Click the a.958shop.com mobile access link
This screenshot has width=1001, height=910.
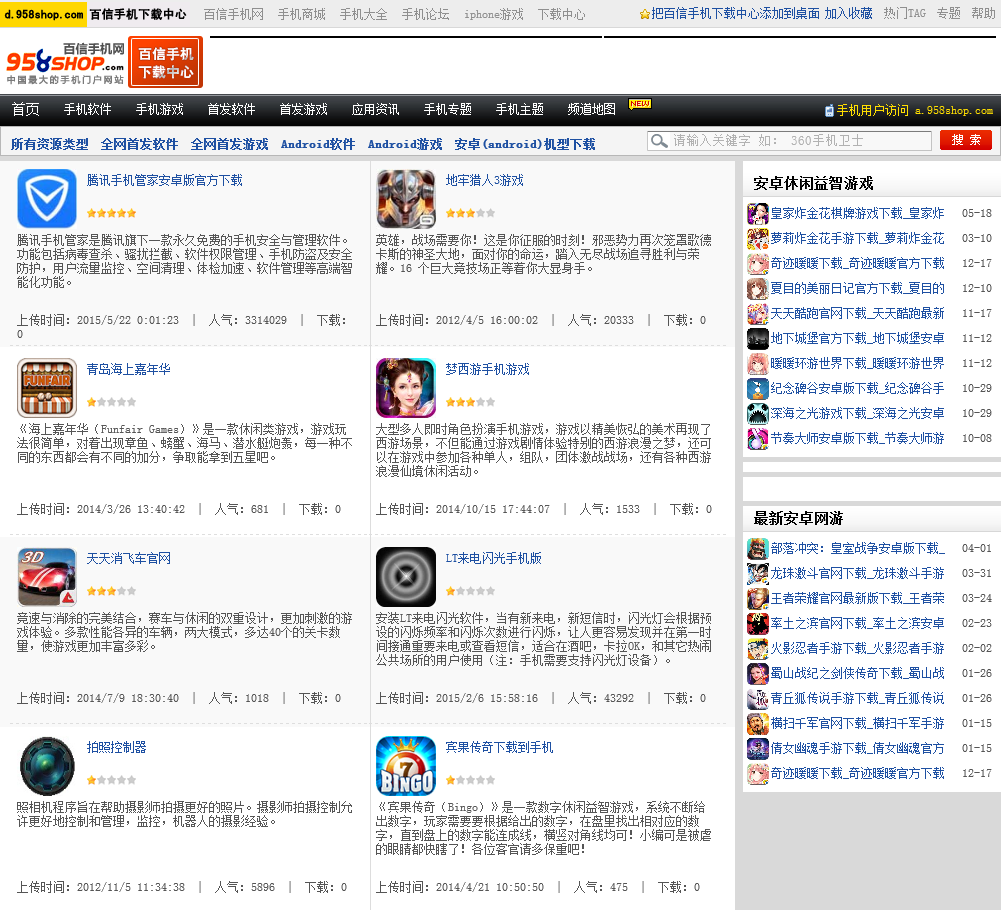tap(954, 110)
